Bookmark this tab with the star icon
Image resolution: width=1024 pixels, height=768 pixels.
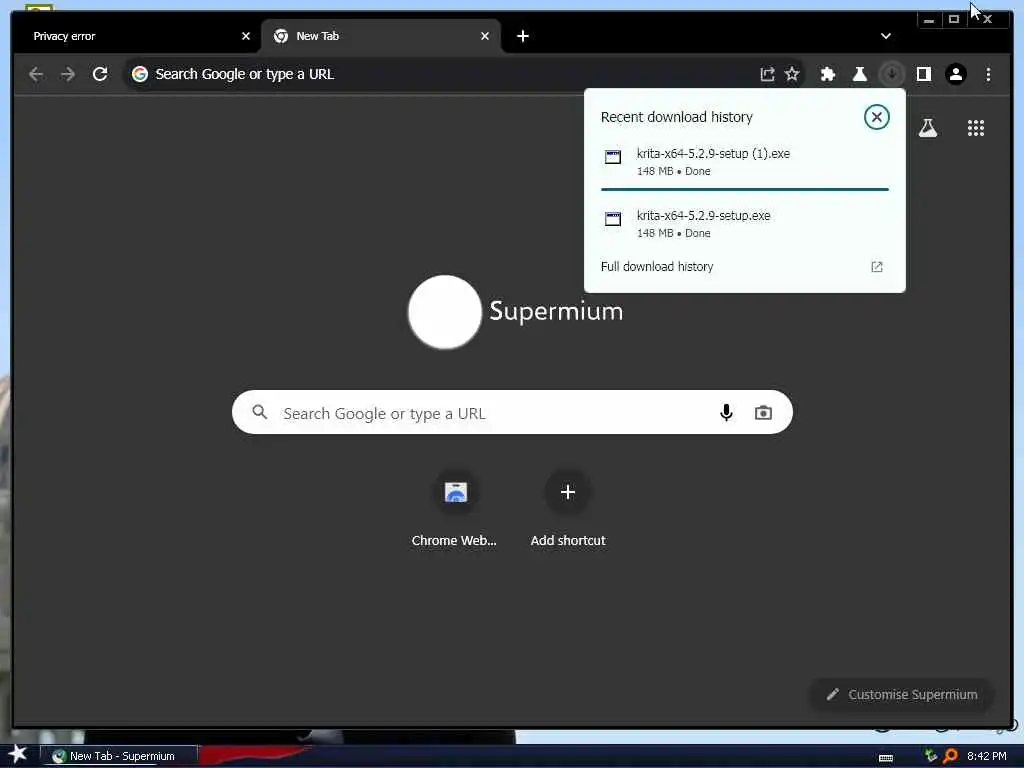tap(792, 74)
